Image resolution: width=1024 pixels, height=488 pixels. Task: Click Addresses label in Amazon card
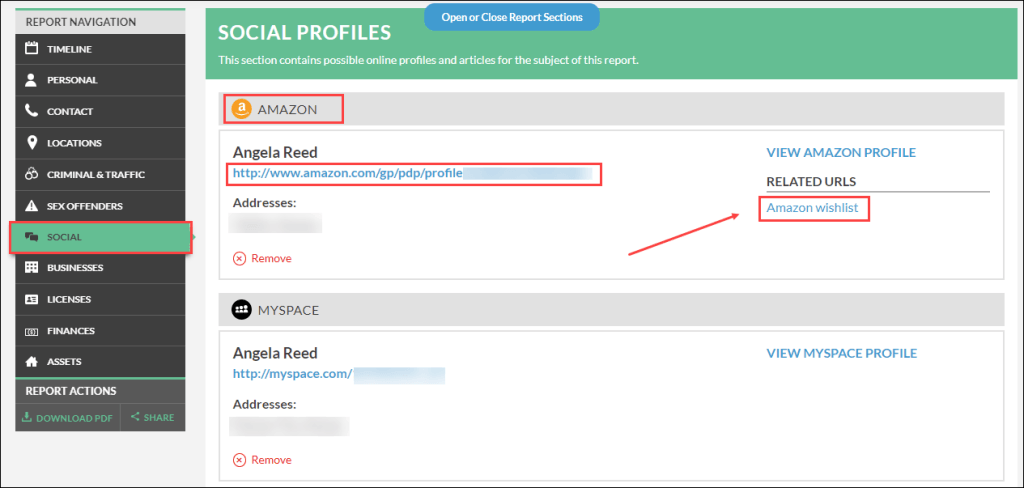click(264, 203)
